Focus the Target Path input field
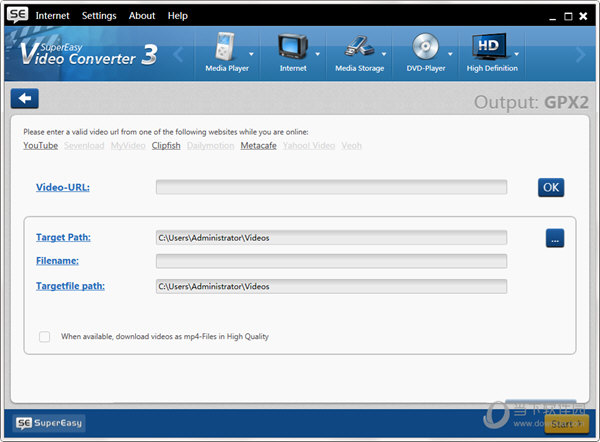 [x=331, y=238]
